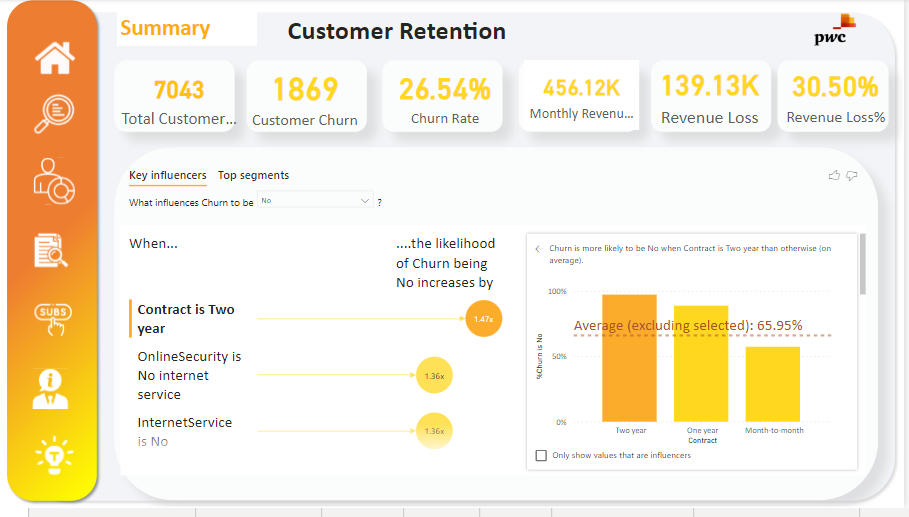Enable 'Only show values that are influencers'
Viewport: 909px width, 517px height.
[x=541, y=455]
